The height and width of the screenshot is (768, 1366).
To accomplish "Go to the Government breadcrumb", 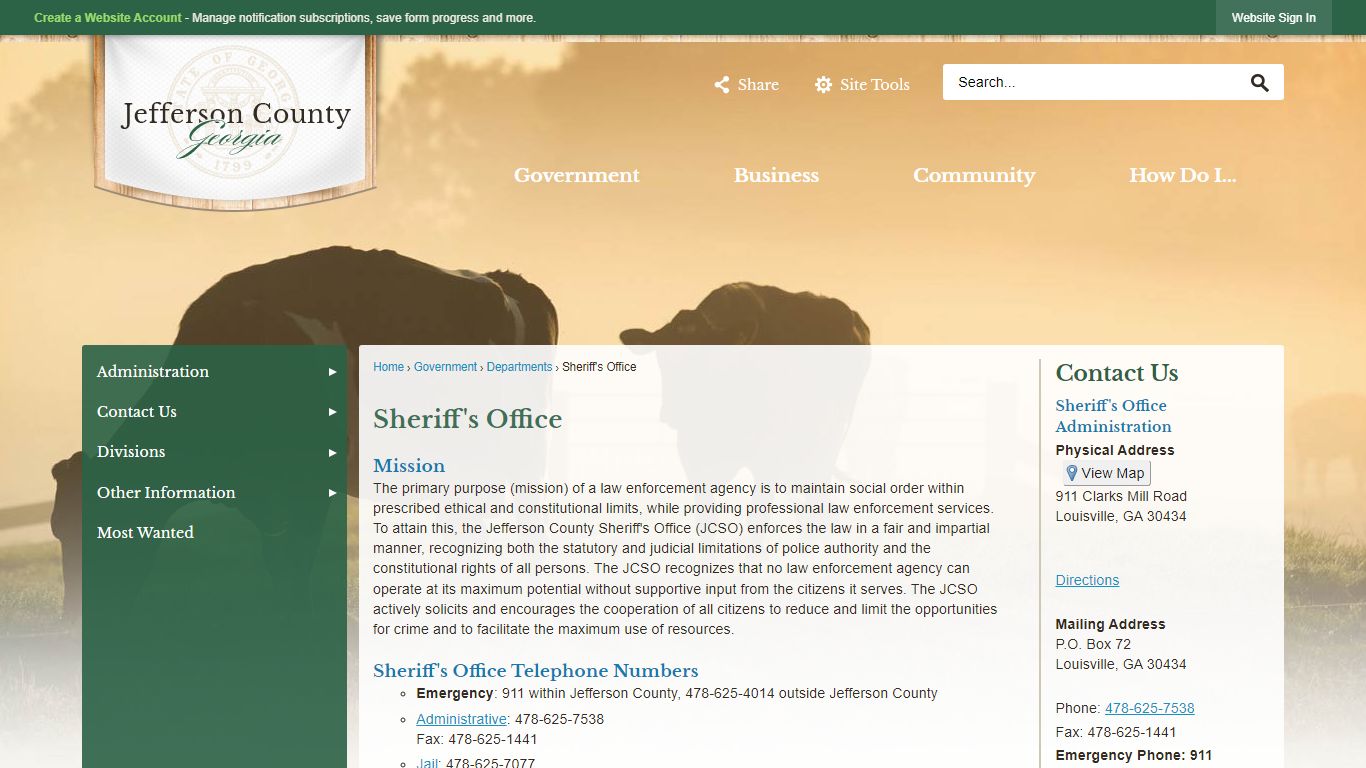I will [445, 367].
